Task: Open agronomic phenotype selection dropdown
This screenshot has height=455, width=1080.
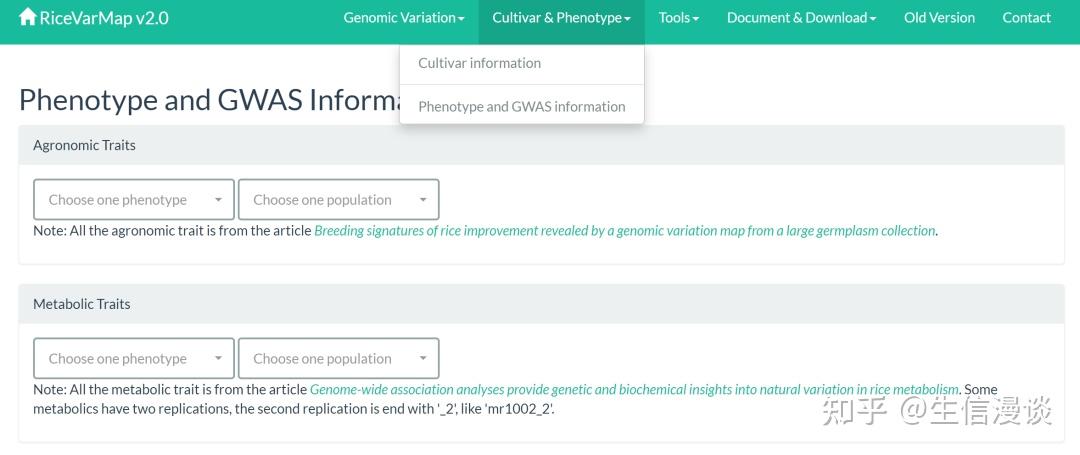Action: 134,200
